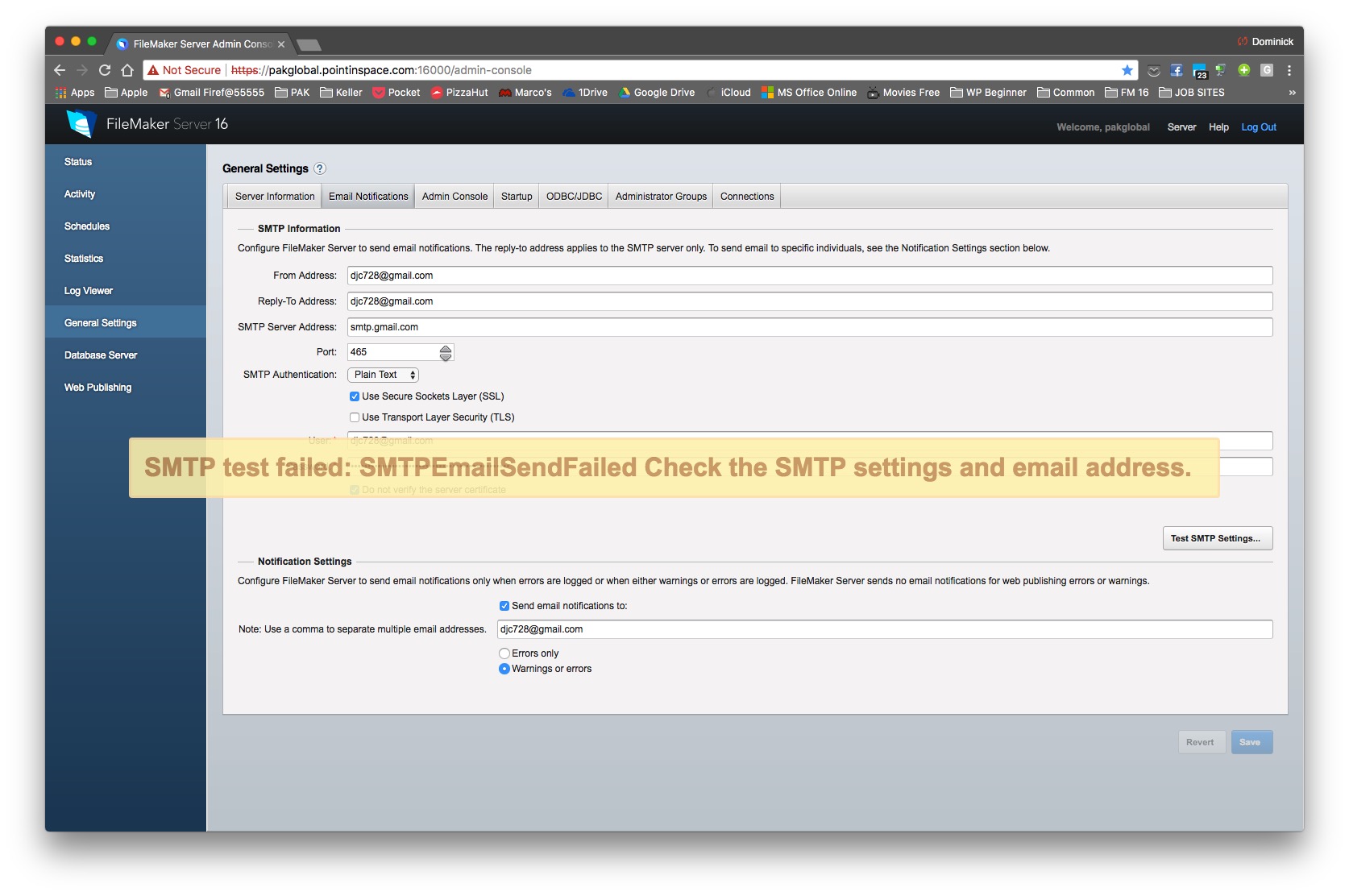This screenshot has width=1349, height=896.
Task: Show more bookmarks overflow chevron
Action: [1292, 93]
